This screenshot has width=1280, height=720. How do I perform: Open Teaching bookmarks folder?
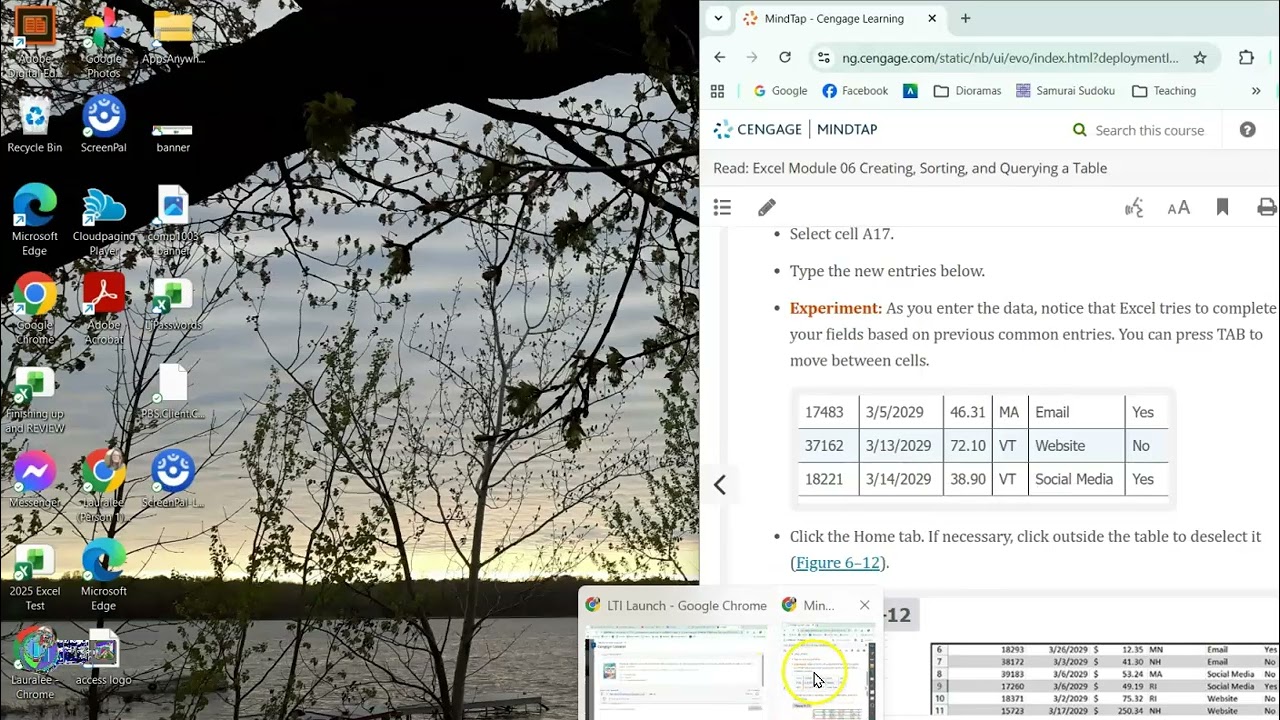pyautogui.click(x=1164, y=91)
